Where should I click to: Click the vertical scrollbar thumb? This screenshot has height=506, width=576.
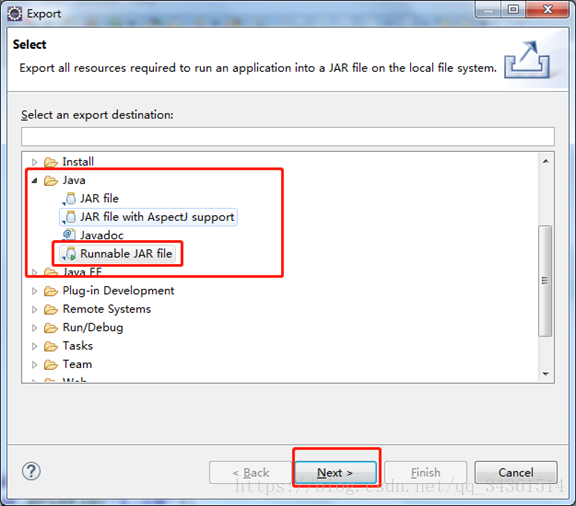(x=545, y=281)
